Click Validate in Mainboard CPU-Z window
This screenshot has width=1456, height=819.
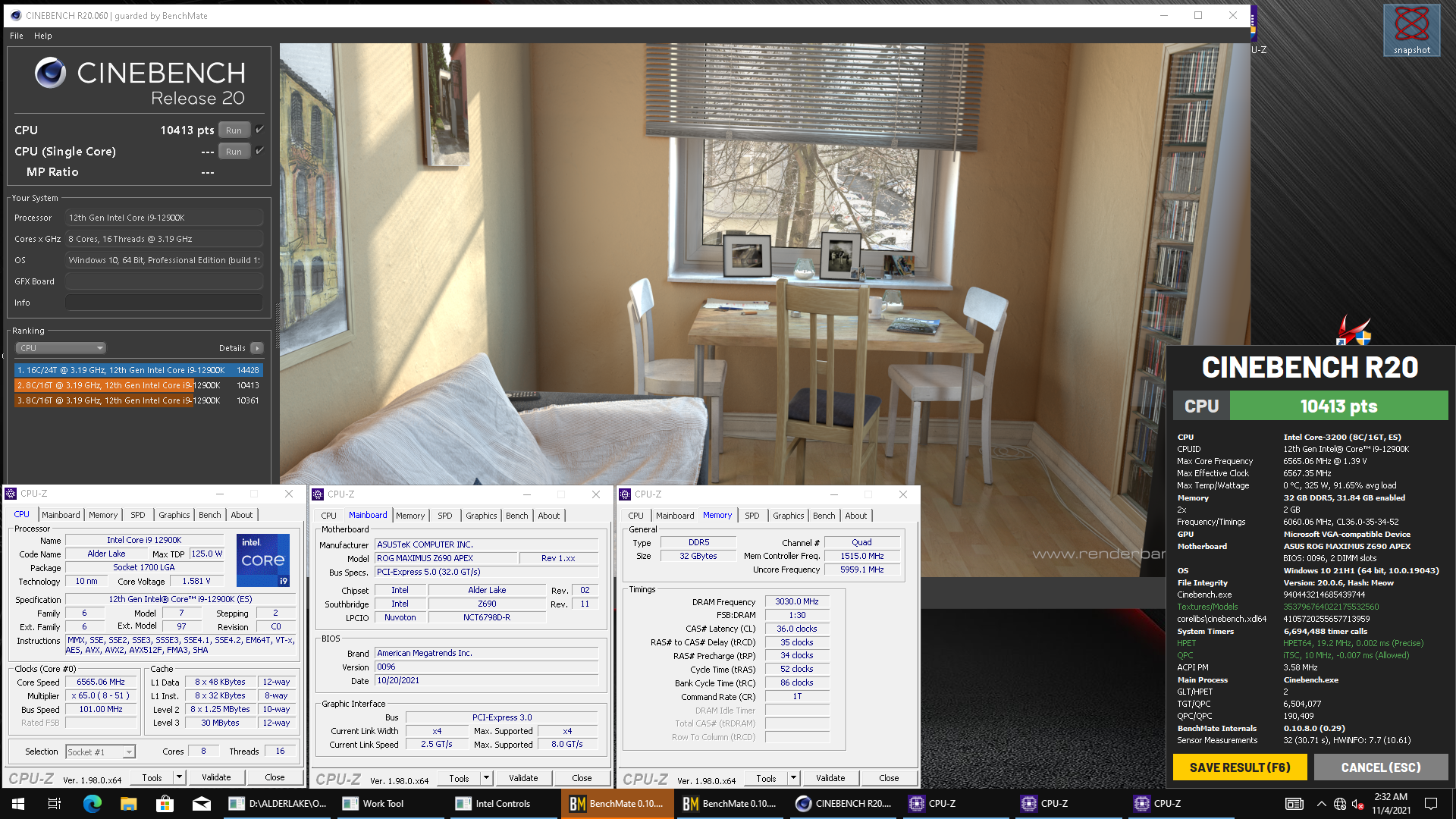point(523,778)
